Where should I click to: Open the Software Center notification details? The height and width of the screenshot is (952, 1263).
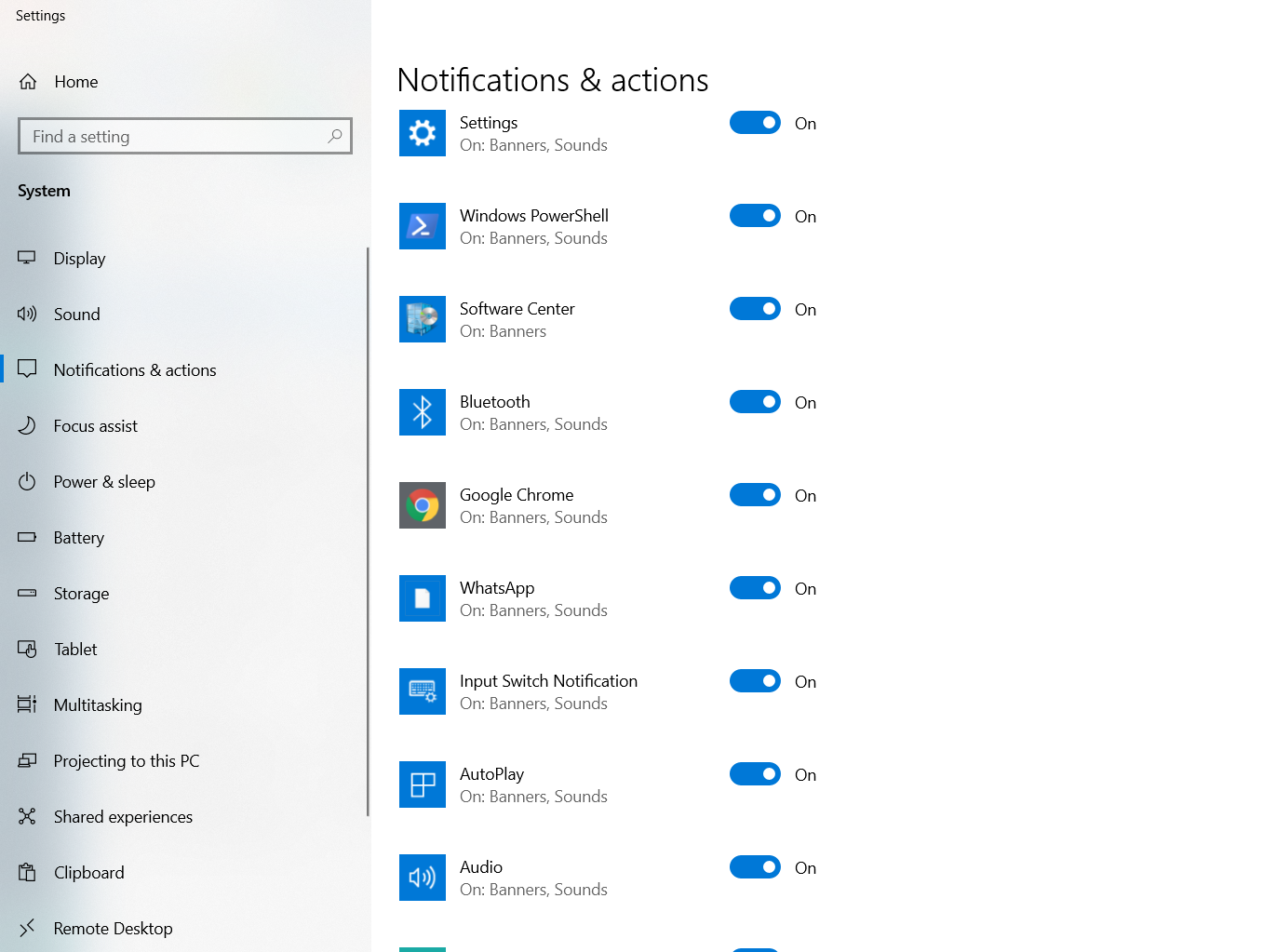(517, 319)
